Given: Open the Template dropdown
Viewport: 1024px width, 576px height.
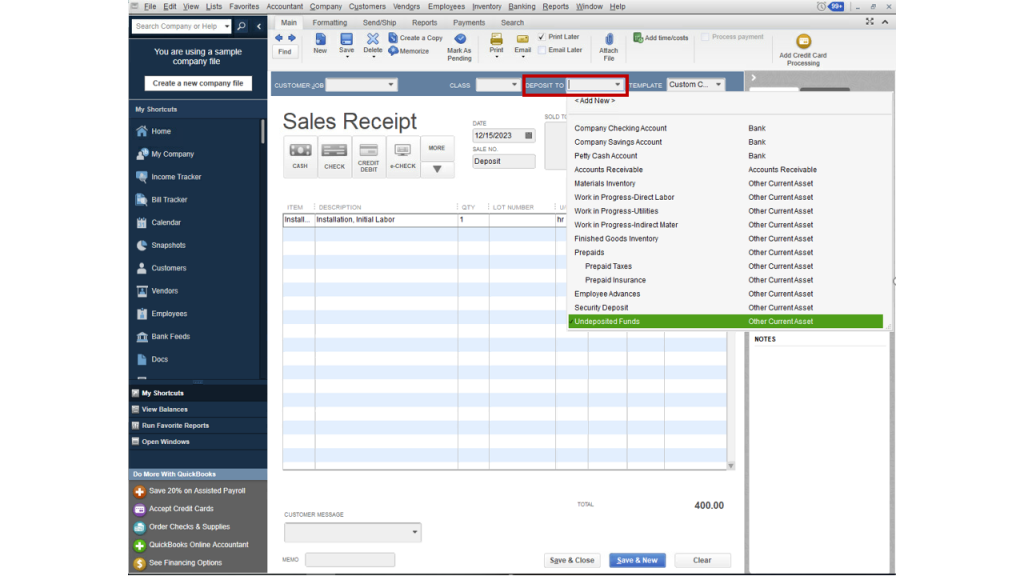Looking at the screenshot, I should coord(718,85).
